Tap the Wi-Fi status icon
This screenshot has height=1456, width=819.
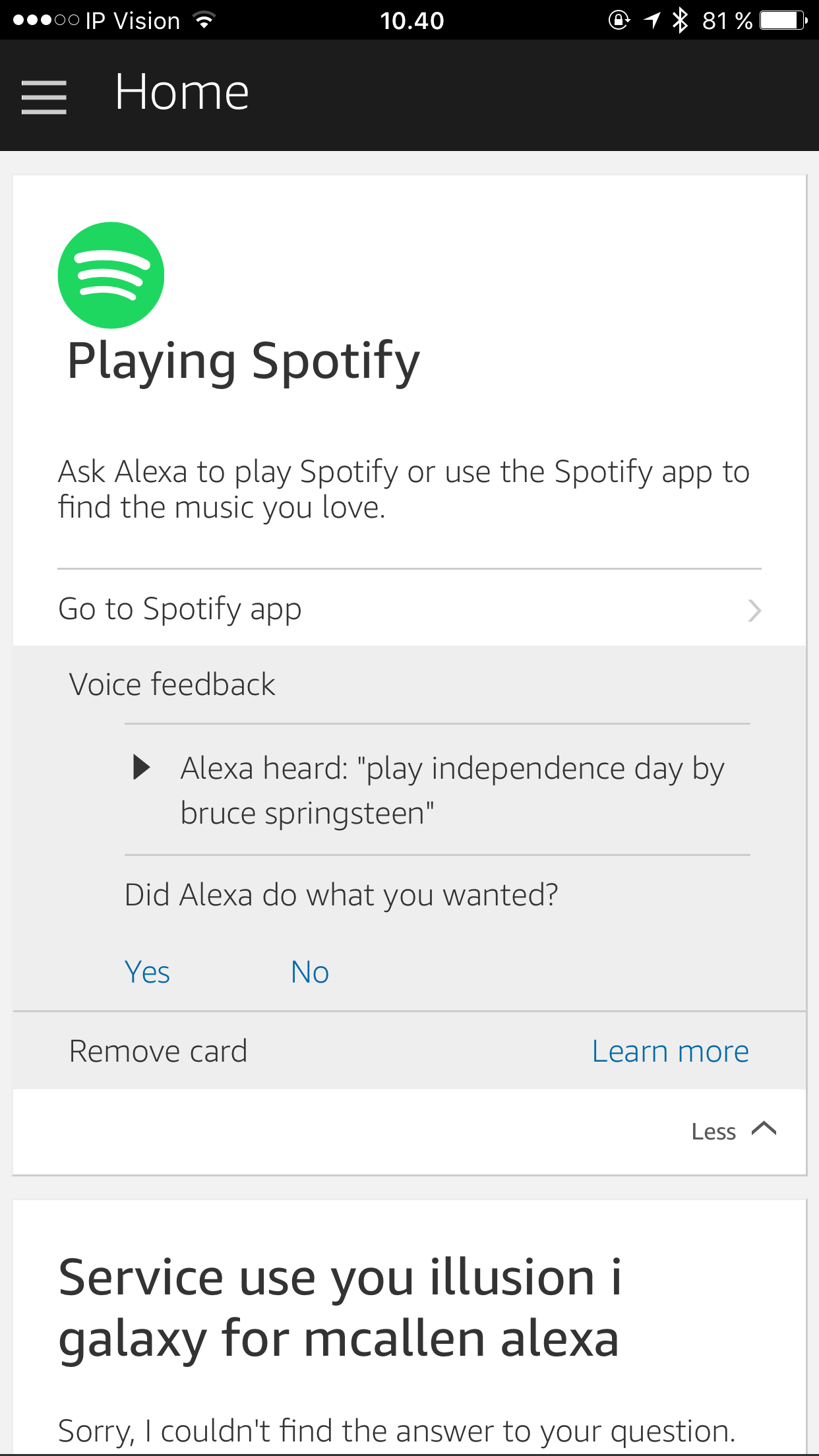click(x=204, y=20)
